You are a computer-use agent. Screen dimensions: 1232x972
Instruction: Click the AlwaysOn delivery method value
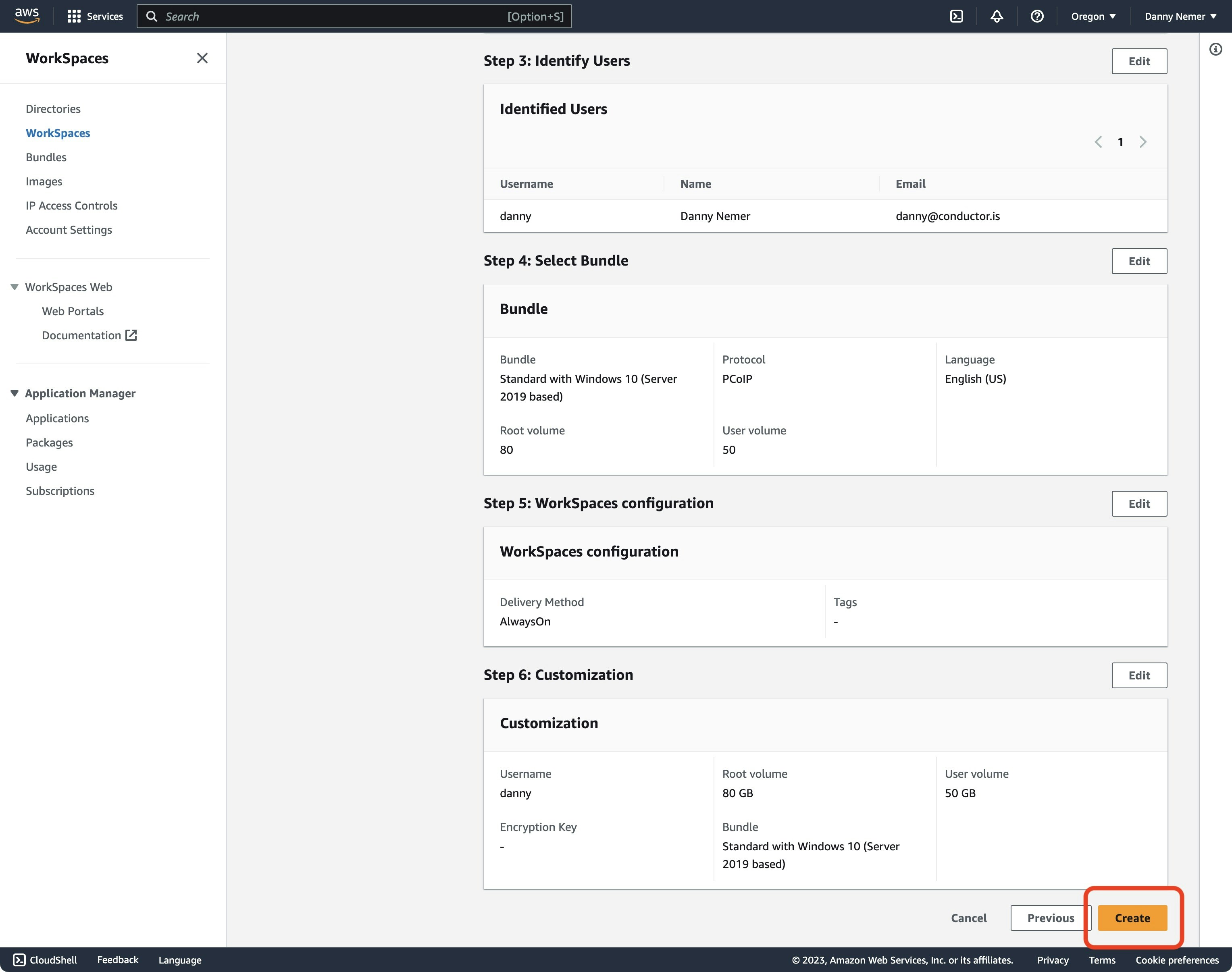(x=525, y=621)
